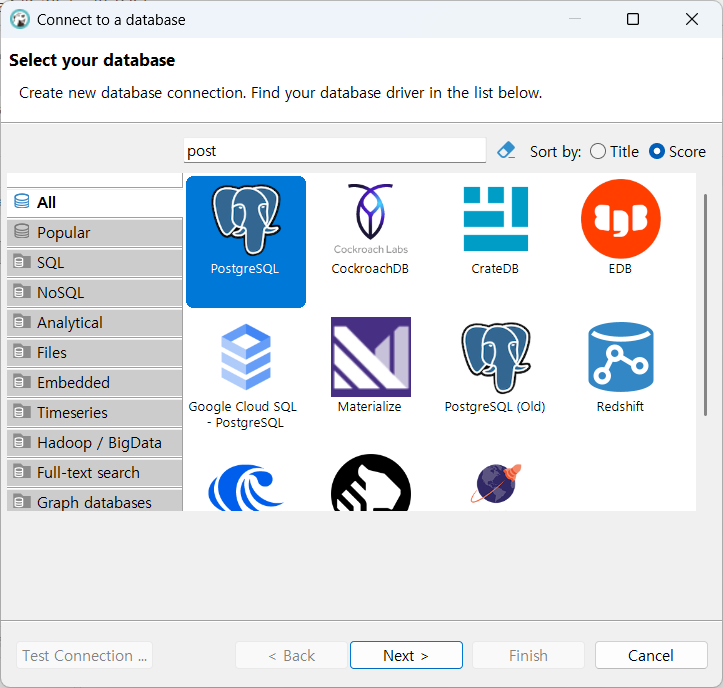The height and width of the screenshot is (688, 723).
Task: Choose the CrateDB database icon
Action: pyautogui.click(x=496, y=219)
